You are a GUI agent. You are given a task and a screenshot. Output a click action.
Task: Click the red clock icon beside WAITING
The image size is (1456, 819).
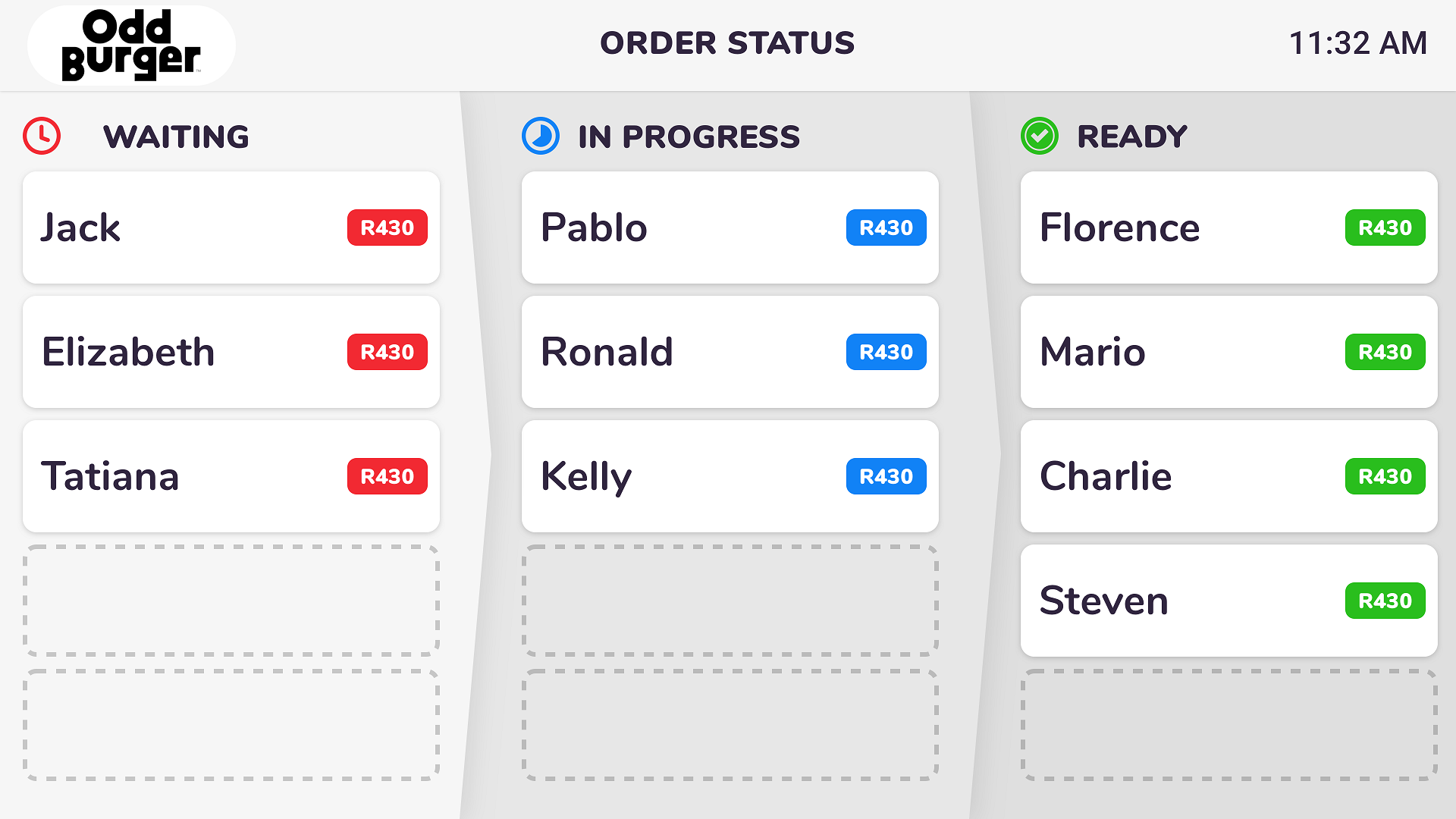point(43,136)
